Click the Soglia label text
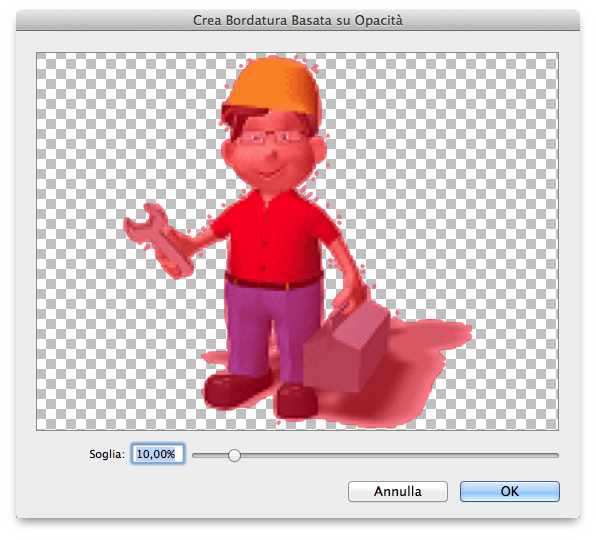This screenshot has width=596, height=540. (107, 454)
